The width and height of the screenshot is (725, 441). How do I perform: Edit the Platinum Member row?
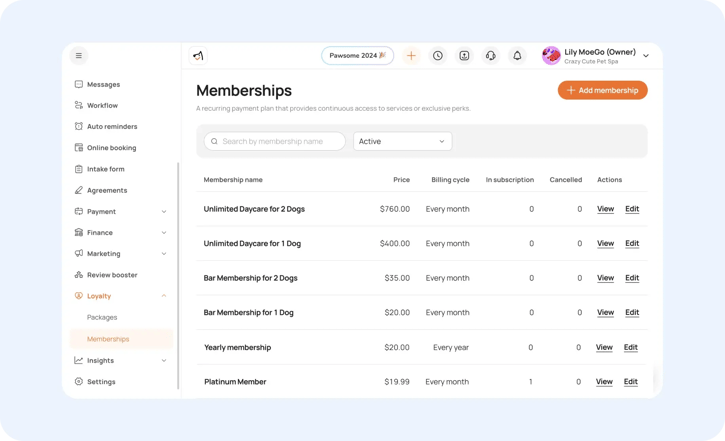coord(631,381)
